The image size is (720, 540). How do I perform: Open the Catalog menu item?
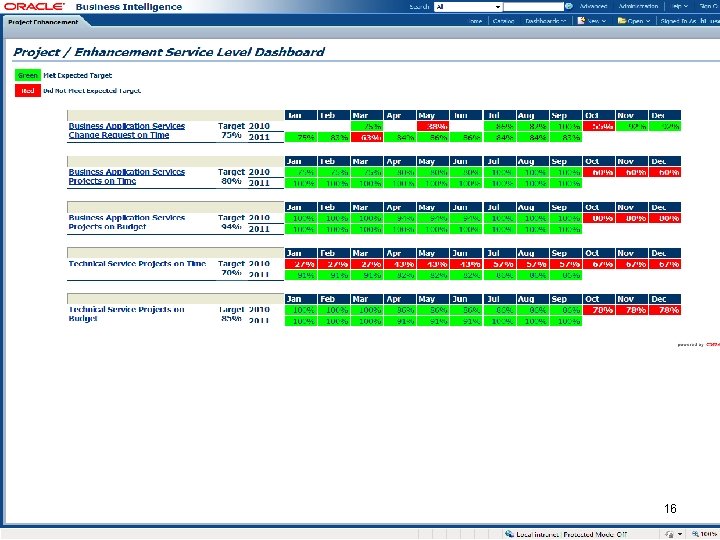tap(503, 21)
